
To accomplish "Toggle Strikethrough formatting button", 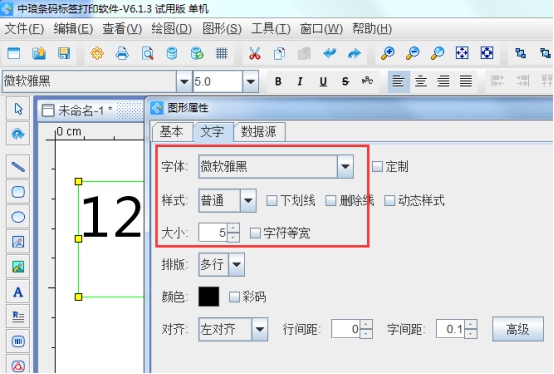I will click(345, 82).
